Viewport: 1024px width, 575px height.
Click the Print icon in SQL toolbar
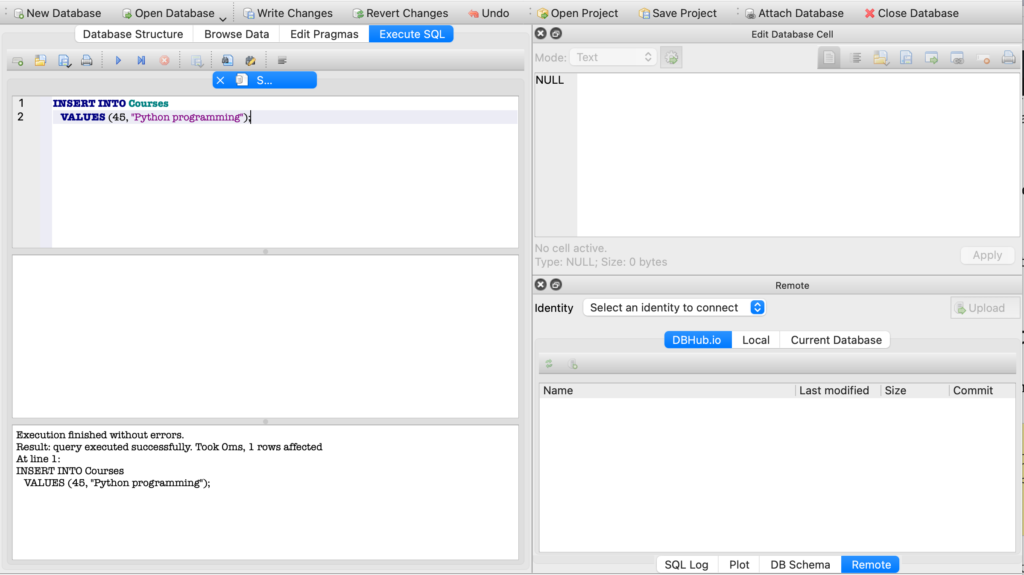pyautogui.click(x=87, y=61)
